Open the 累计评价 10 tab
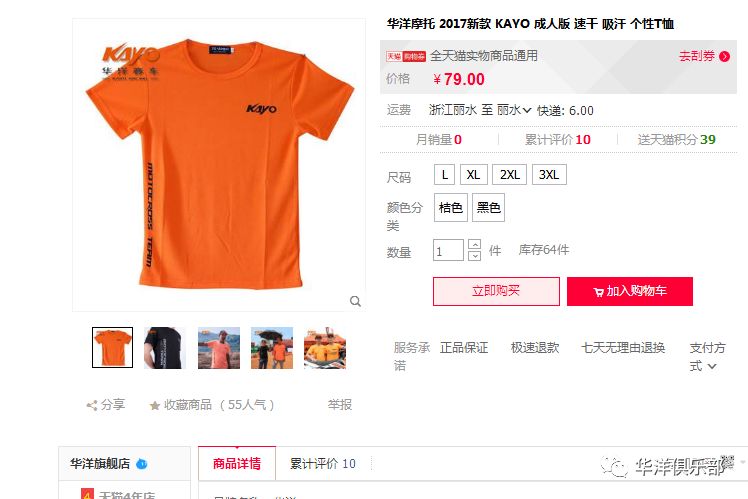 (323, 464)
